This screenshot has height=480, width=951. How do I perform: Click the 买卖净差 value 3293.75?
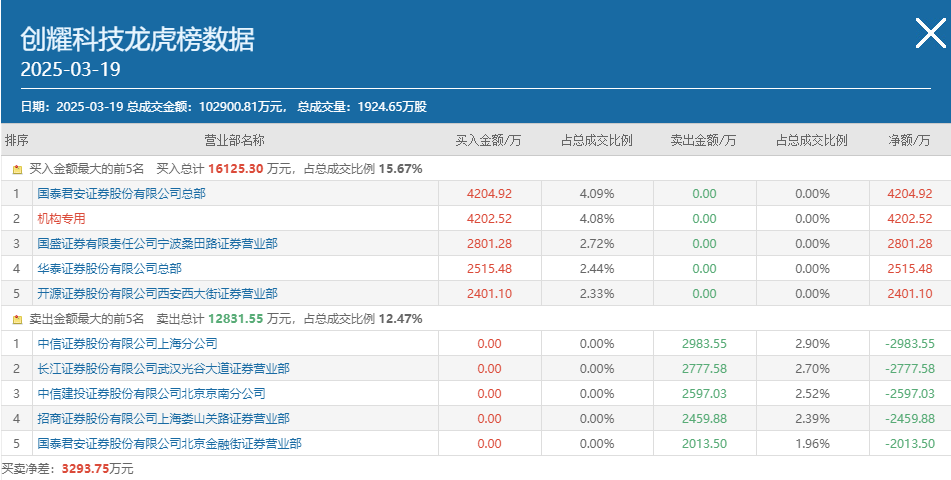[x=84, y=469]
